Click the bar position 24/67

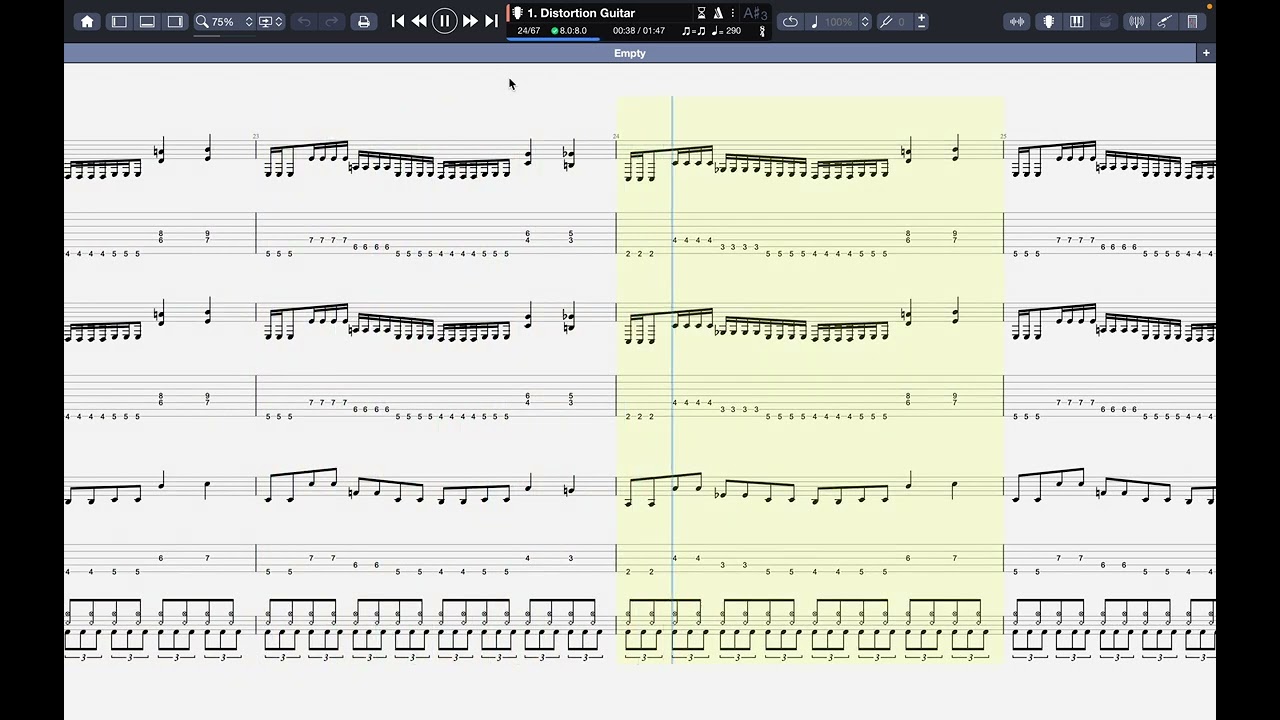(x=528, y=31)
